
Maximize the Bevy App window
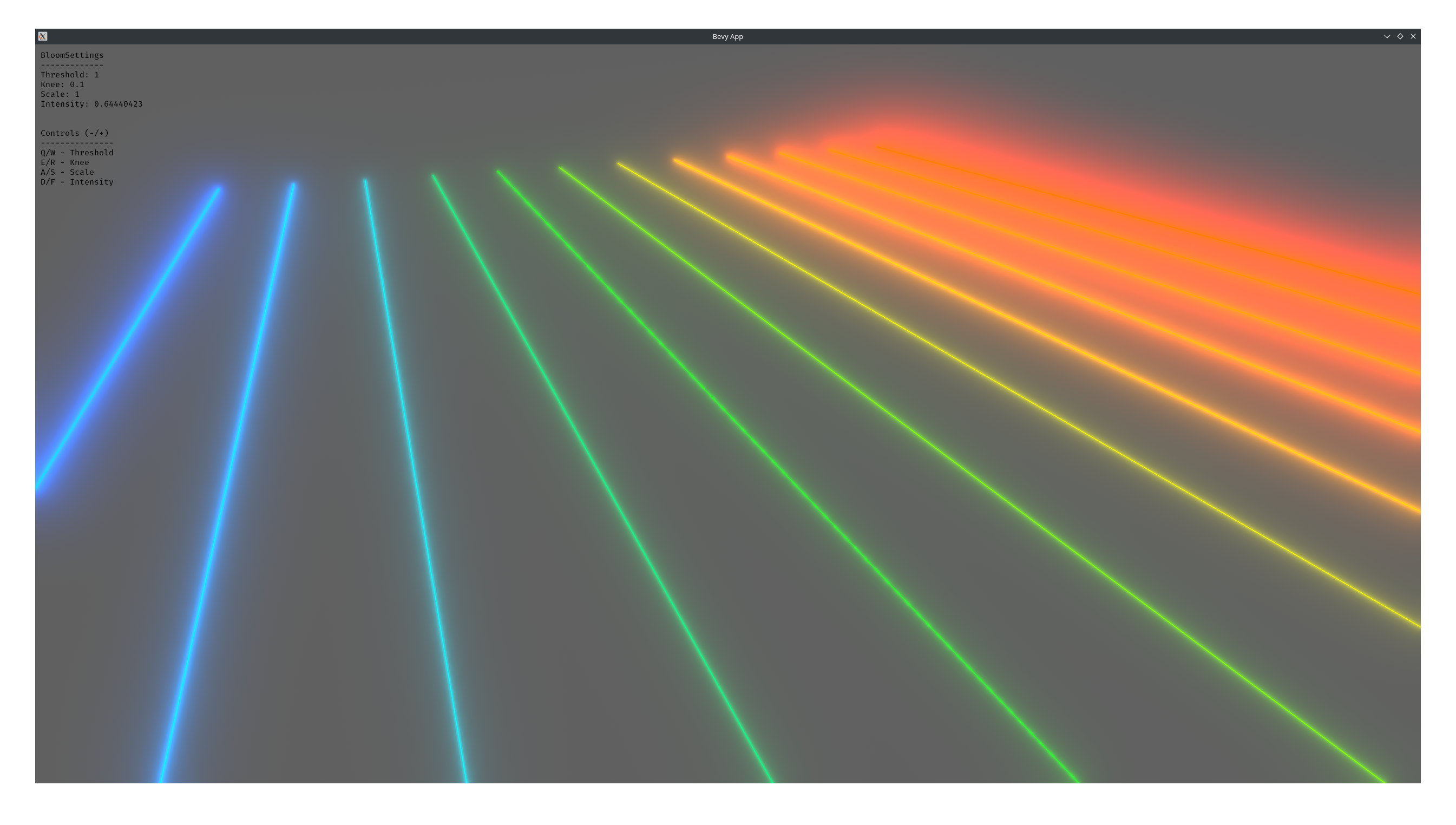[1400, 36]
